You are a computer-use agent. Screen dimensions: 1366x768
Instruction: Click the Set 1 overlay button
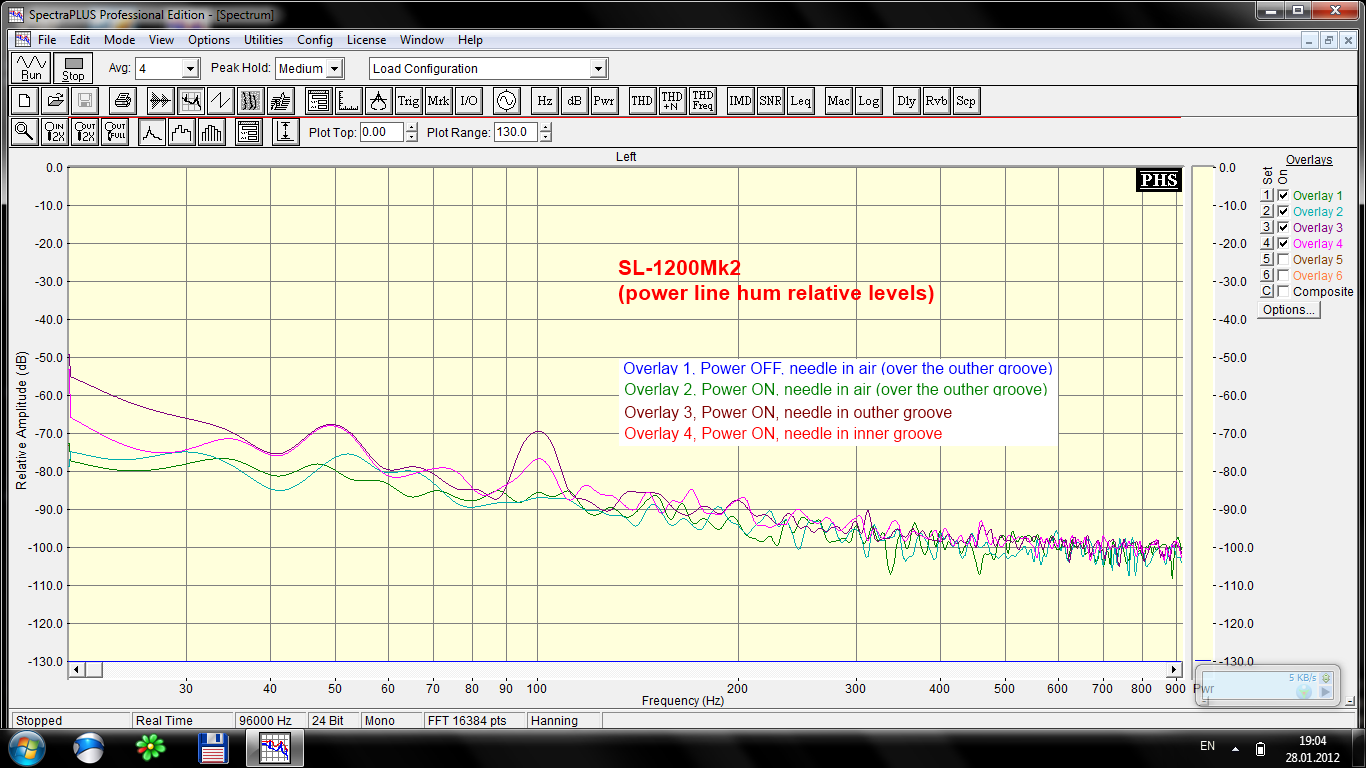click(x=1267, y=196)
